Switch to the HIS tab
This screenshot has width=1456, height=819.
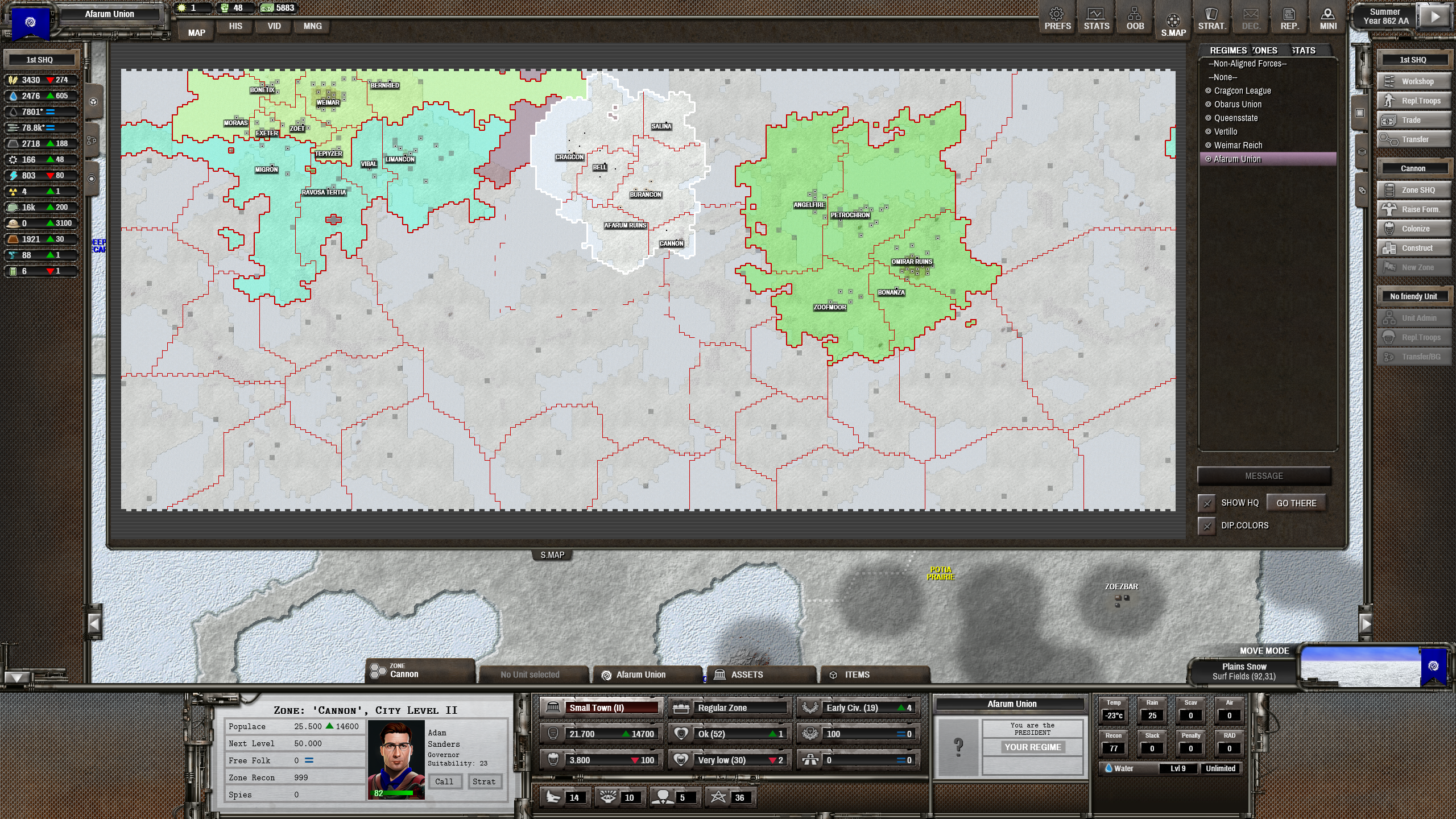point(235,26)
